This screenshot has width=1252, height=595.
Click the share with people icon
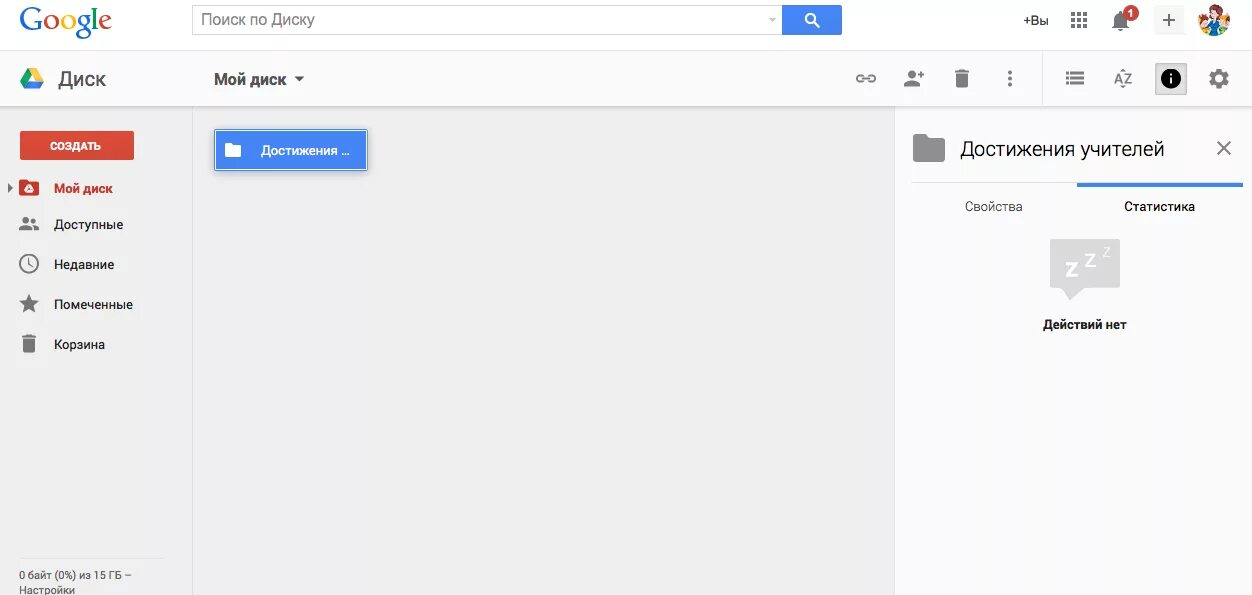[x=914, y=79]
